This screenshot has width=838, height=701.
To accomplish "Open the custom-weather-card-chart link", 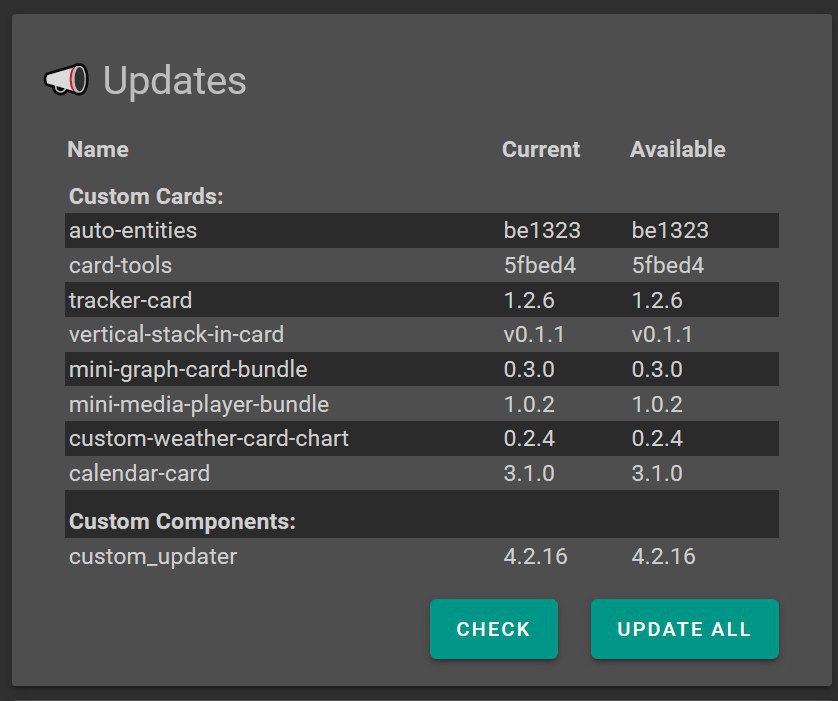I will (x=209, y=439).
